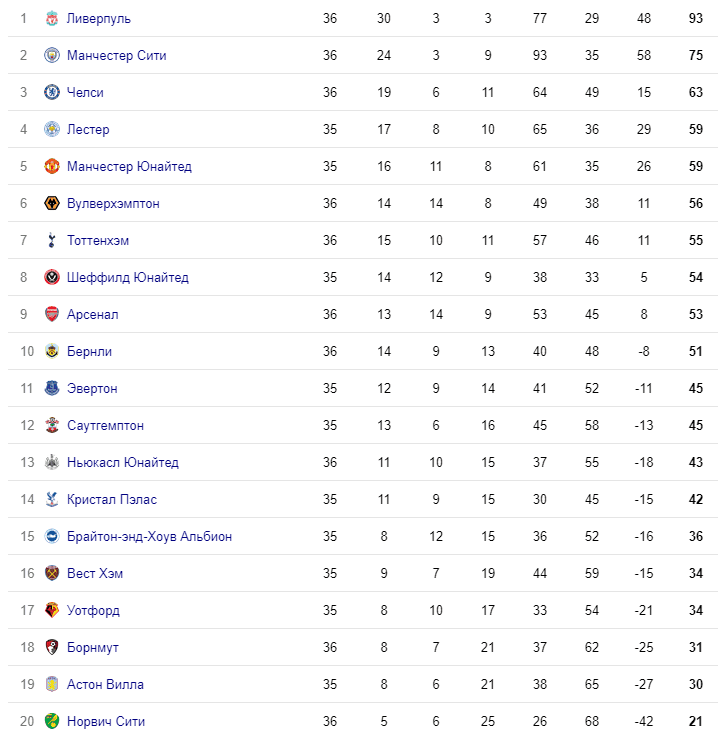
Task: Open the Лестер team link
Action: click(x=88, y=129)
